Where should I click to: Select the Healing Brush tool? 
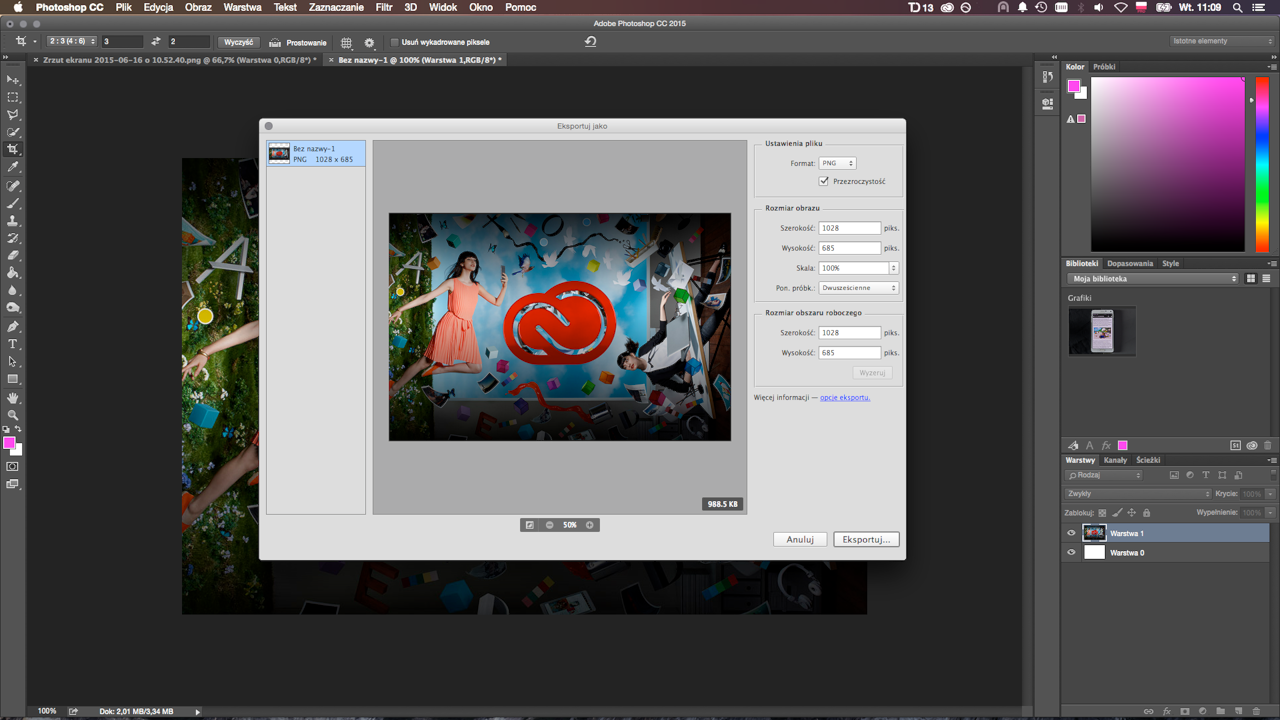tap(13, 186)
